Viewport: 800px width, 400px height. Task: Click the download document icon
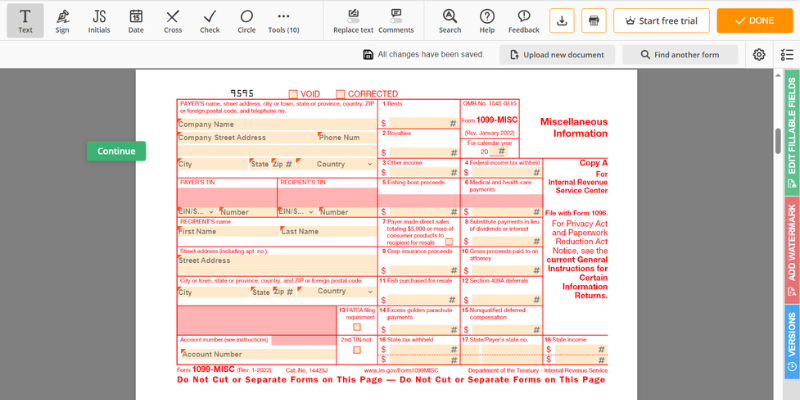[562, 20]
